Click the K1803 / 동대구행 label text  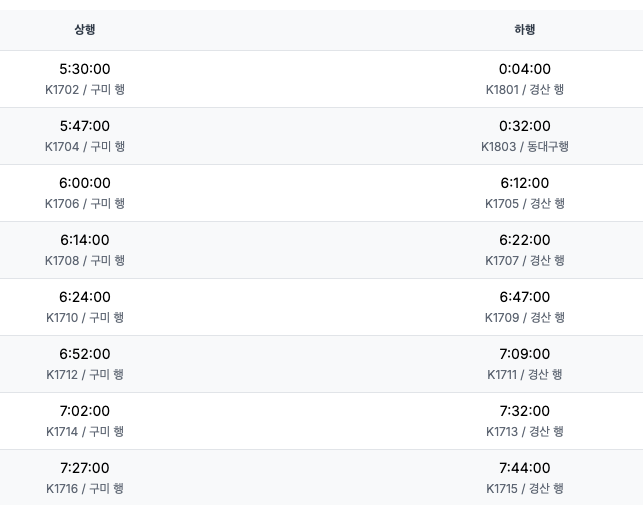[524, 146]
